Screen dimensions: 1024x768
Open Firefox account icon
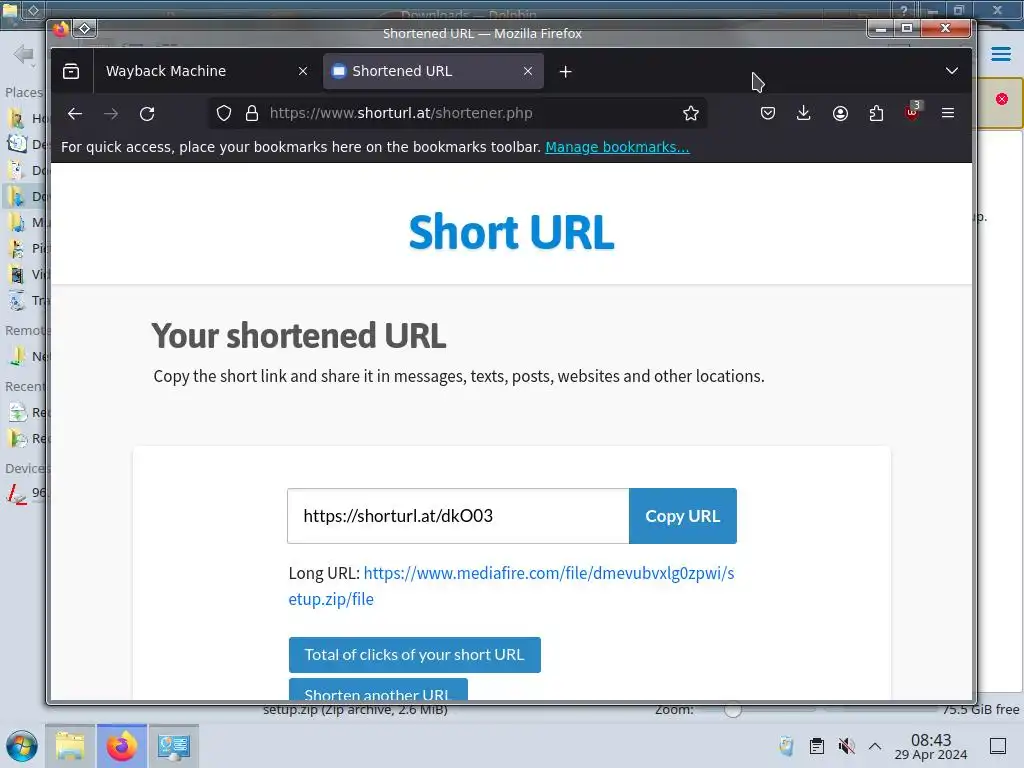point(840,114)
